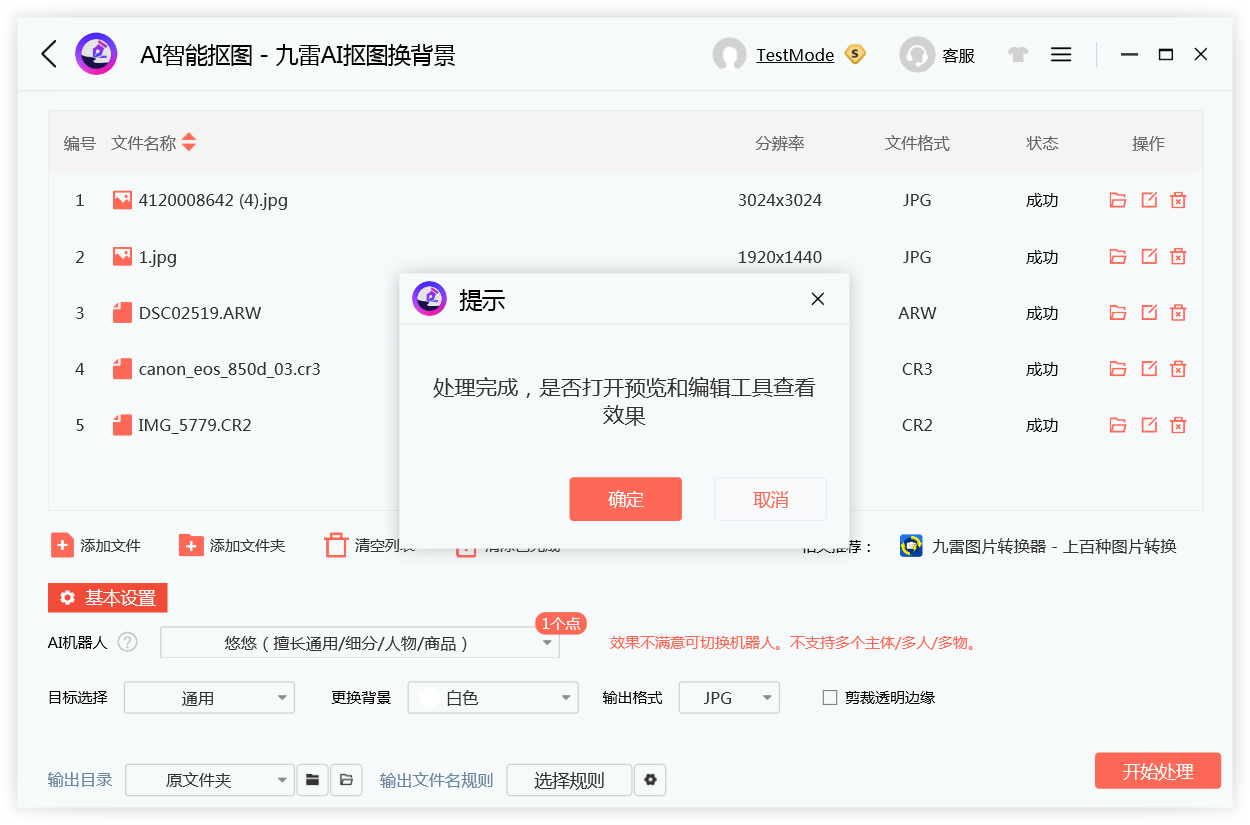Open the hamburger main menu
1250x825 pixels.
coord(1061,55)
